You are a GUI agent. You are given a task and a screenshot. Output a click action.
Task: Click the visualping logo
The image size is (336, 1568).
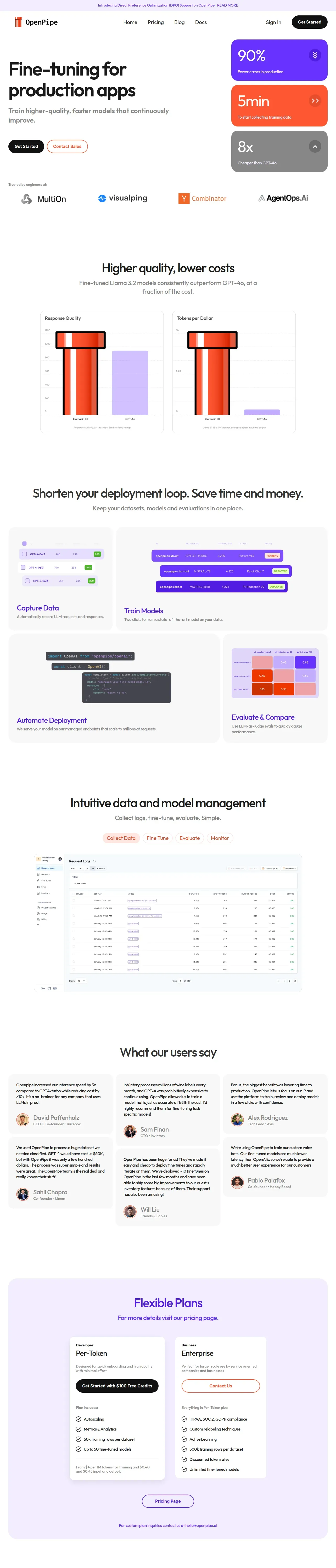coord(122,198)
